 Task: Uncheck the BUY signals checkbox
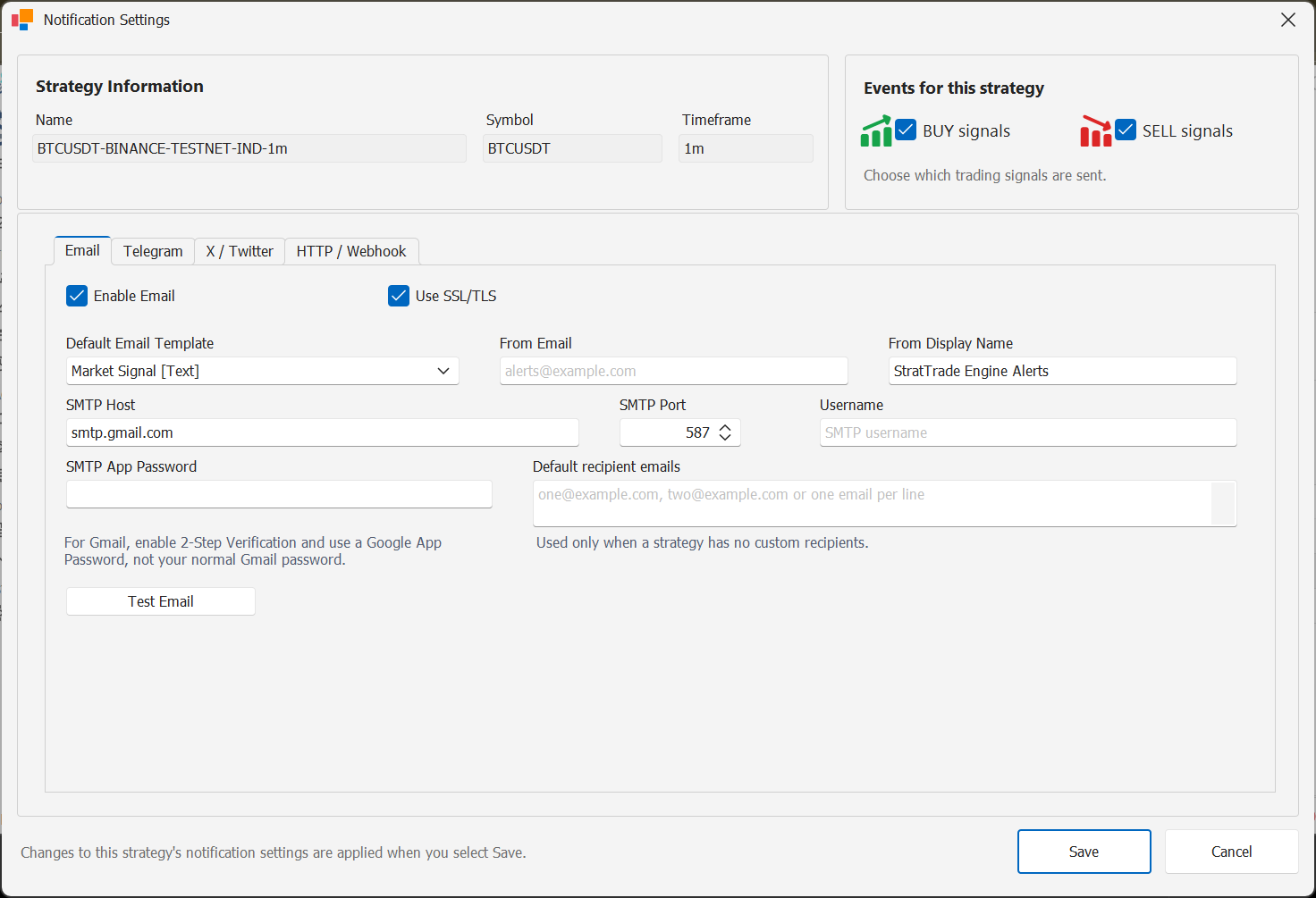click(x=906, y=130)
